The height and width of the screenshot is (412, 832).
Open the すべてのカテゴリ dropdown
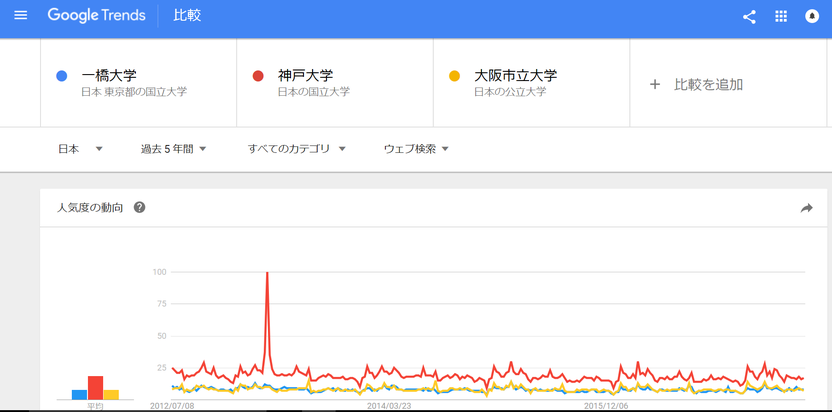(297, 149)
